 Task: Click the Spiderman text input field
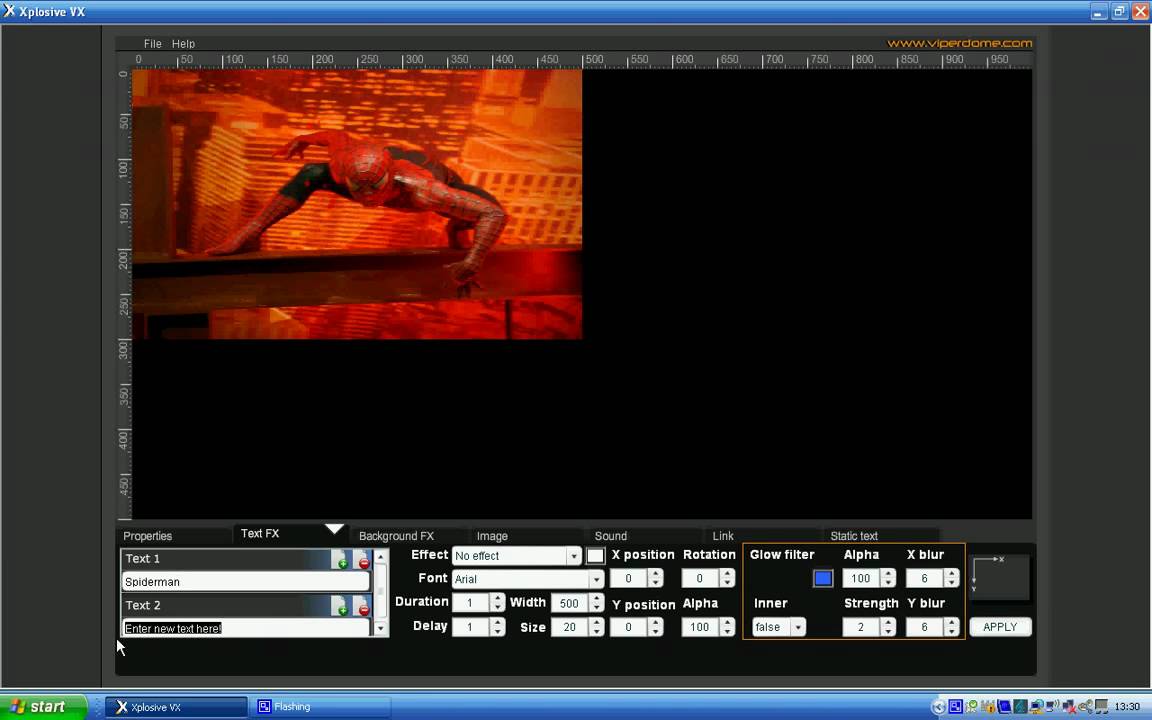(245, 582)
